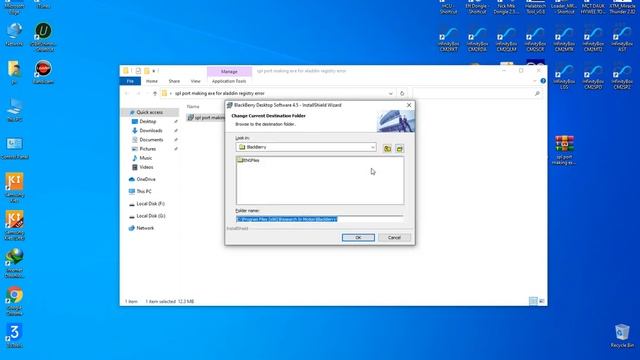Select the InfinityBox CM2RKT shortcut
640x360 pixels.
pos(448,39)
